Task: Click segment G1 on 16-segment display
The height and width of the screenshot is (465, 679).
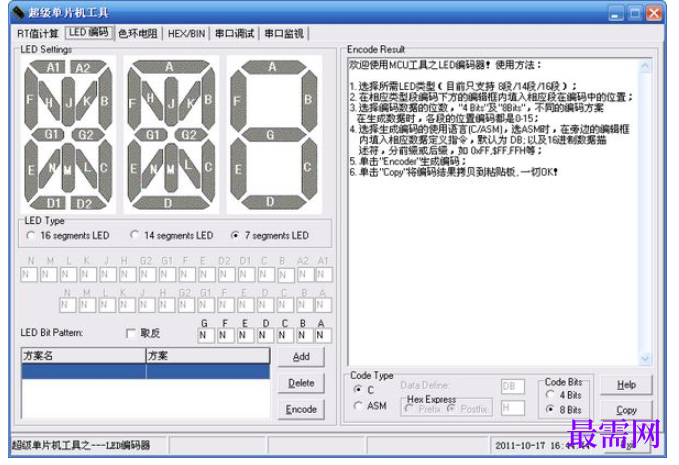Action: (49, 135)
